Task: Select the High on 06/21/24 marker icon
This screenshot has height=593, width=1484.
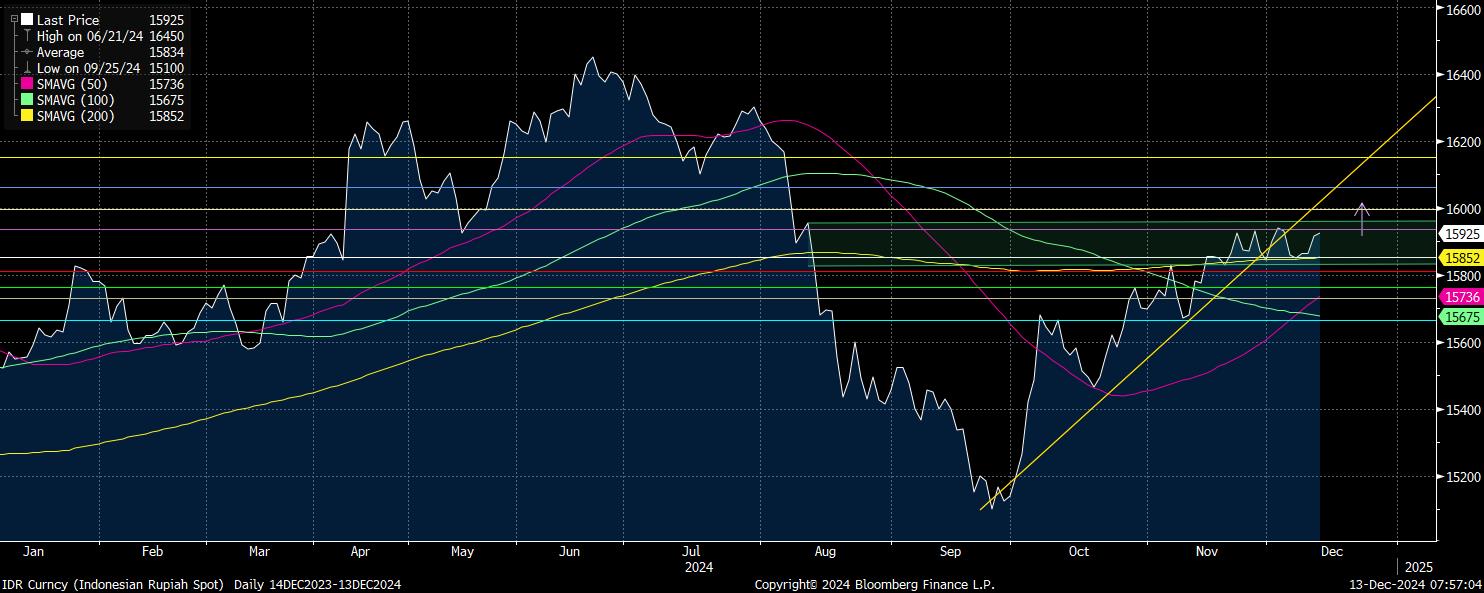Action: 27,36
